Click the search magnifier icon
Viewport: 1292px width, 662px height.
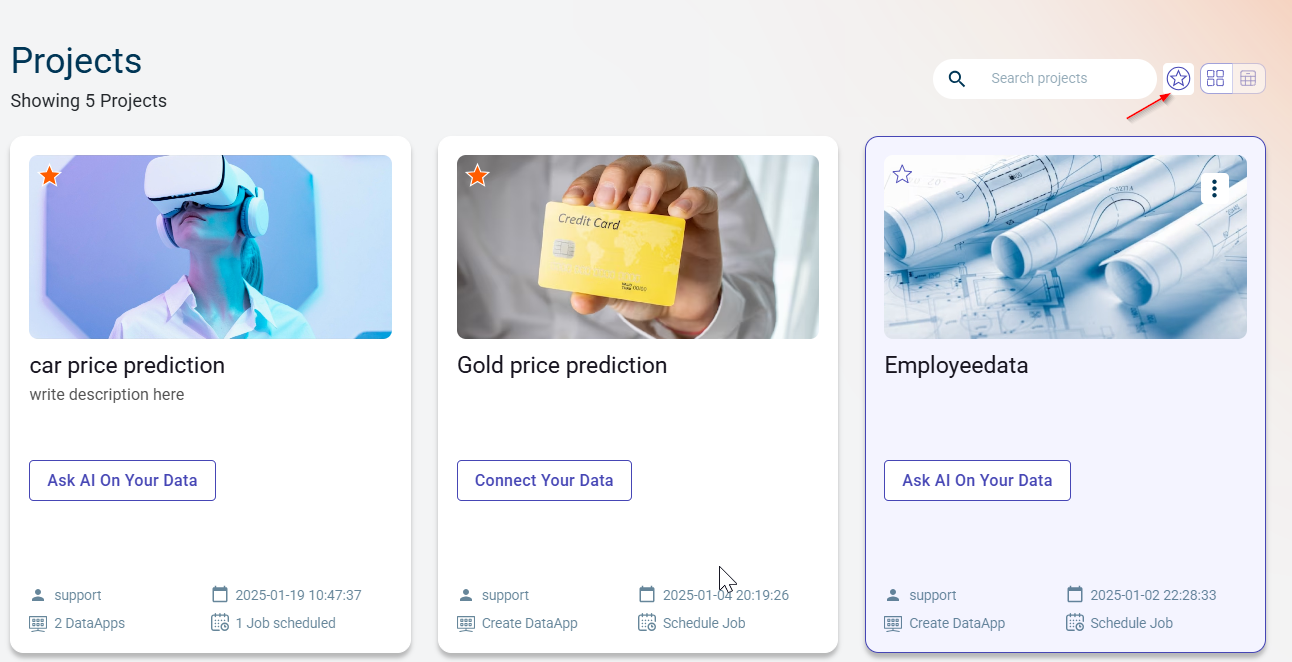(x=957, y=79)
